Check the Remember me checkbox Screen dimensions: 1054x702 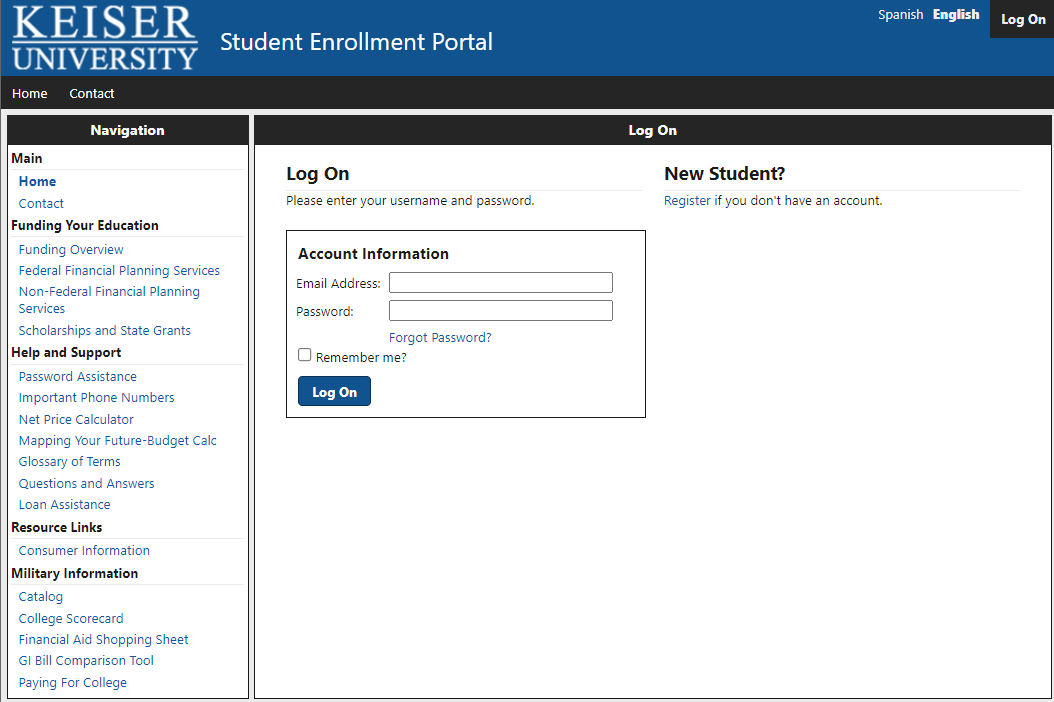coord(305,355)
